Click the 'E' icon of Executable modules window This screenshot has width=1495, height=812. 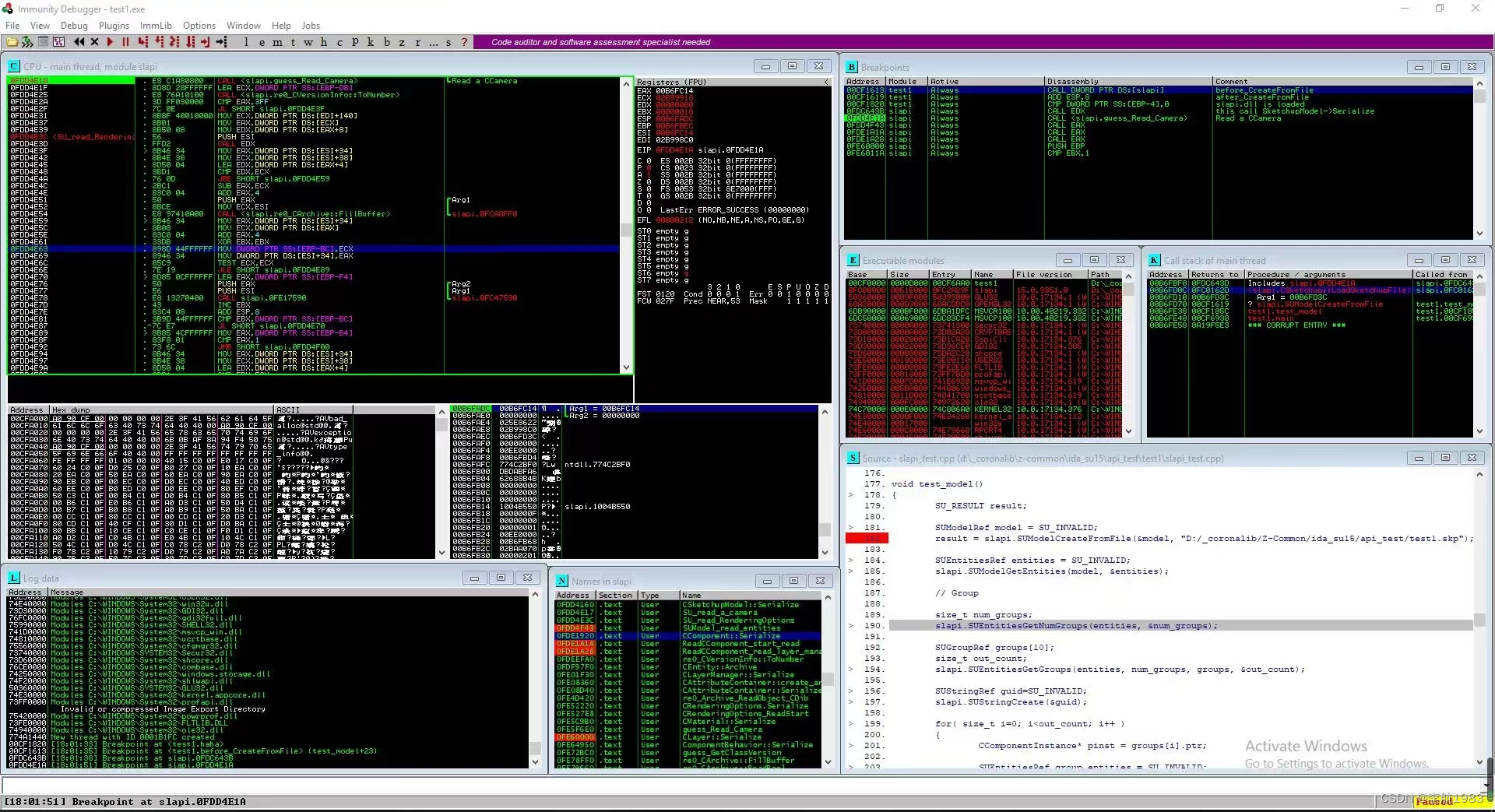point(853,260)
